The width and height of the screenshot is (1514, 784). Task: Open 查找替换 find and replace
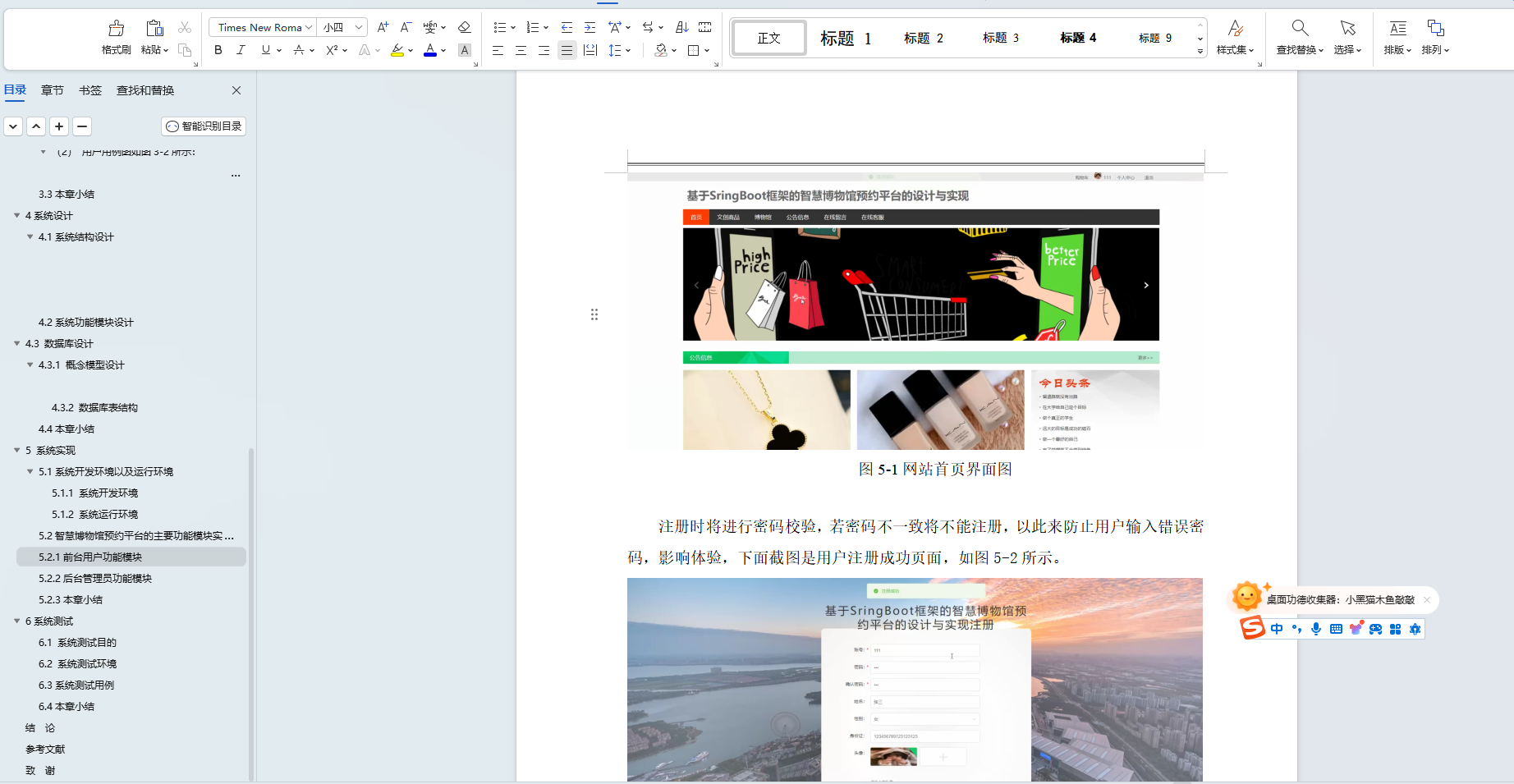[x=1300, y=38]
